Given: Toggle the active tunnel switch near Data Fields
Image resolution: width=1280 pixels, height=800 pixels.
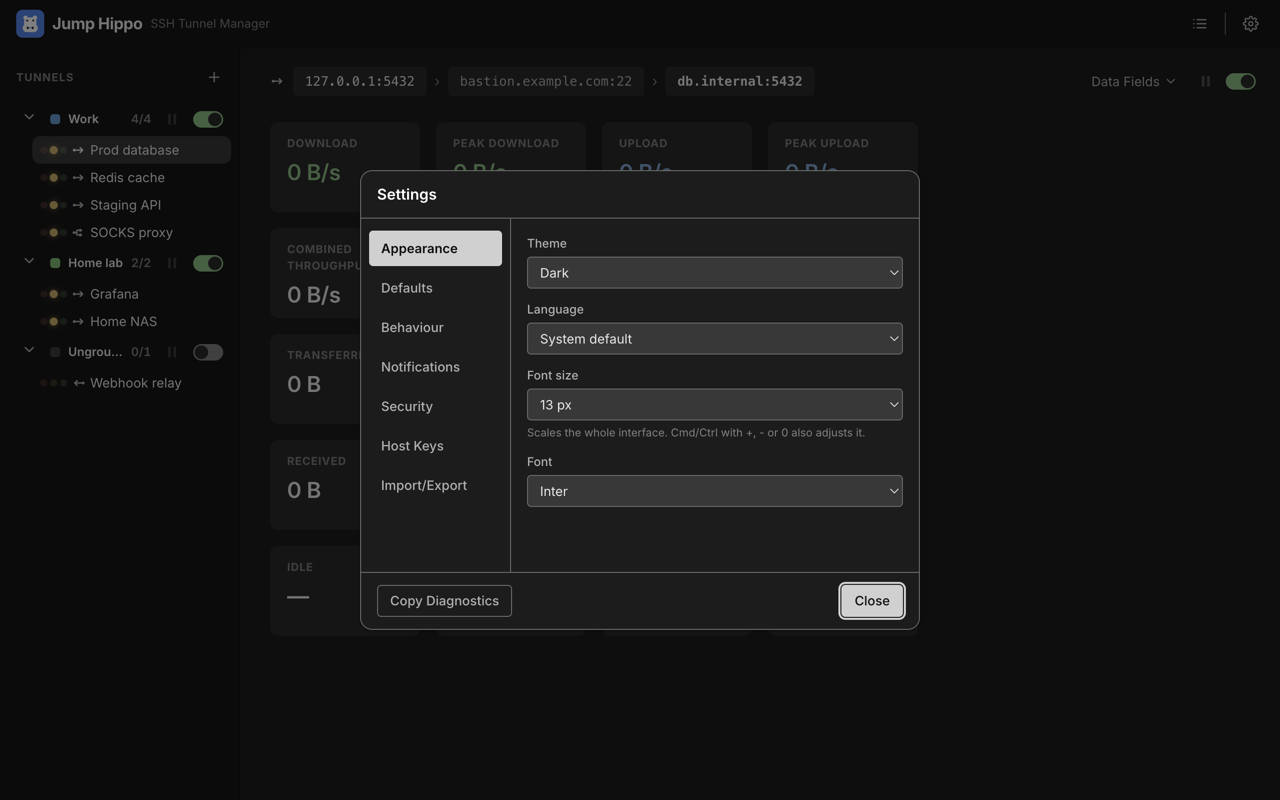Looking at the screenshot, I should (1241, 81).
